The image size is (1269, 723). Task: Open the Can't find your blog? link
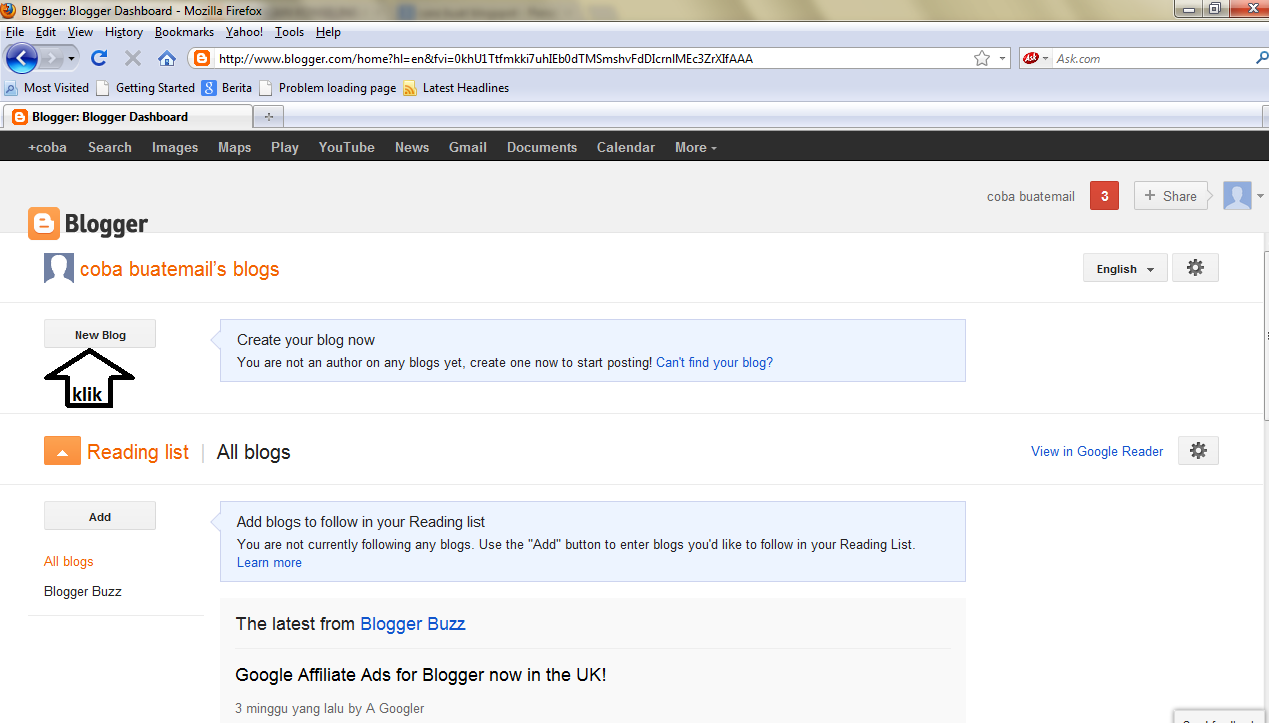coord(714,363)
